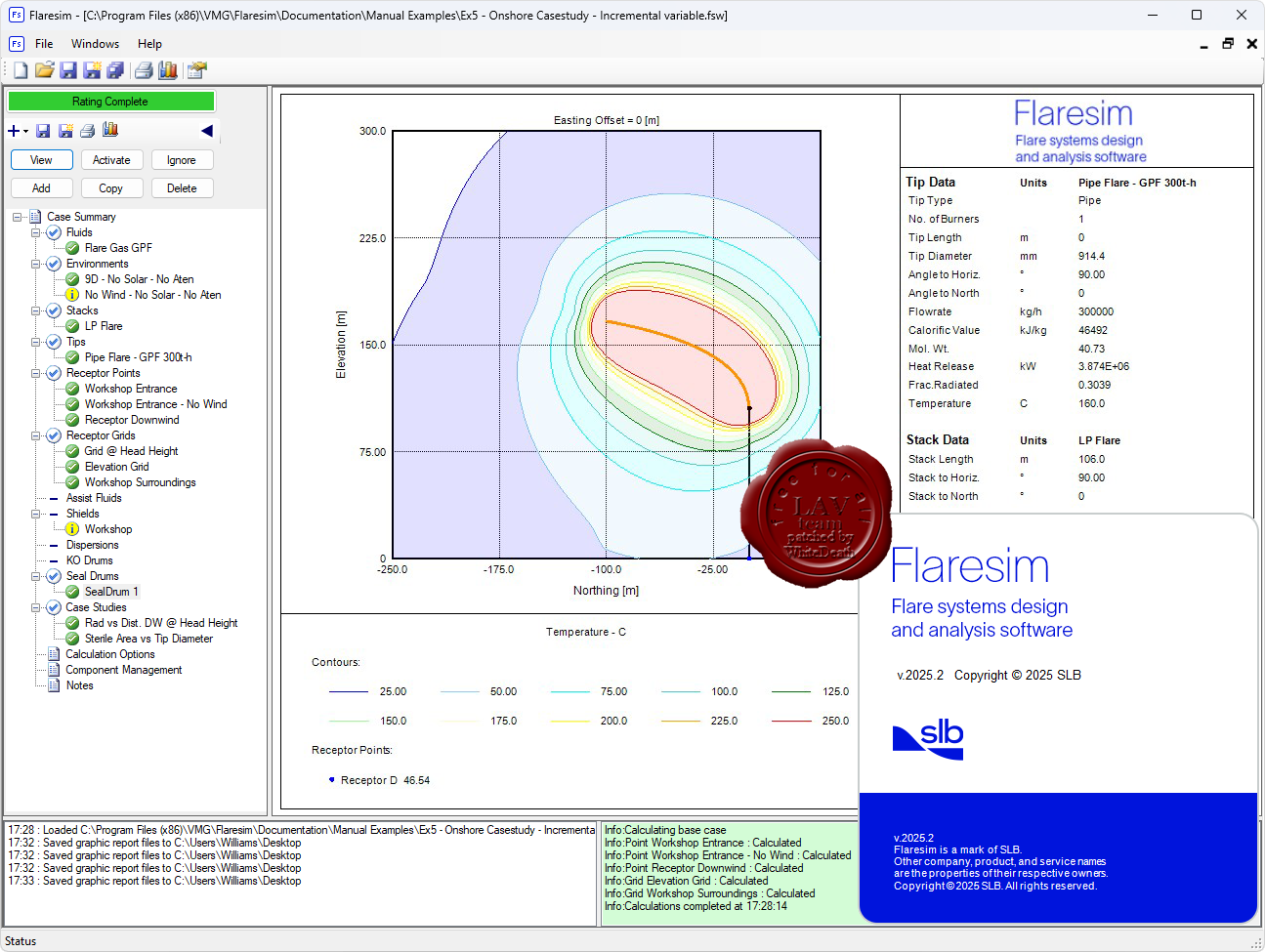Select Flare Gas GPF in tree
Screen dimensions: 1265x952
coord(118,248)
